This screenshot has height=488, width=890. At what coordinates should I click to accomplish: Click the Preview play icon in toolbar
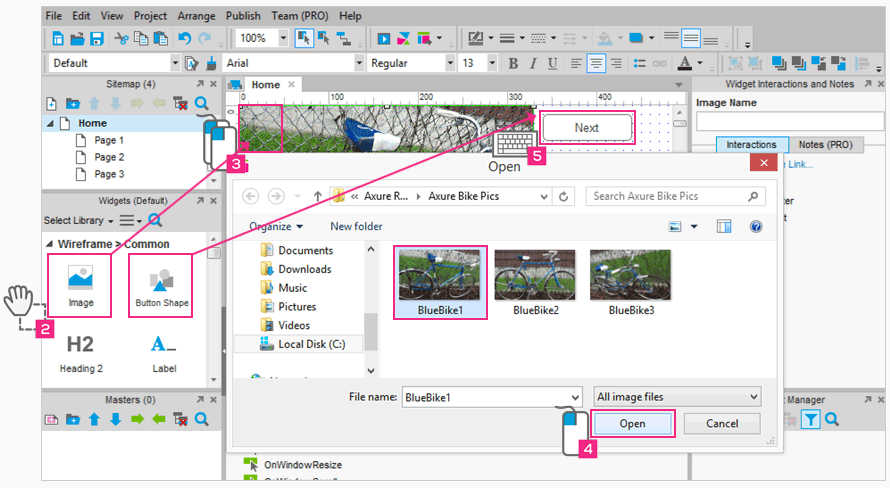coord(384,39)
